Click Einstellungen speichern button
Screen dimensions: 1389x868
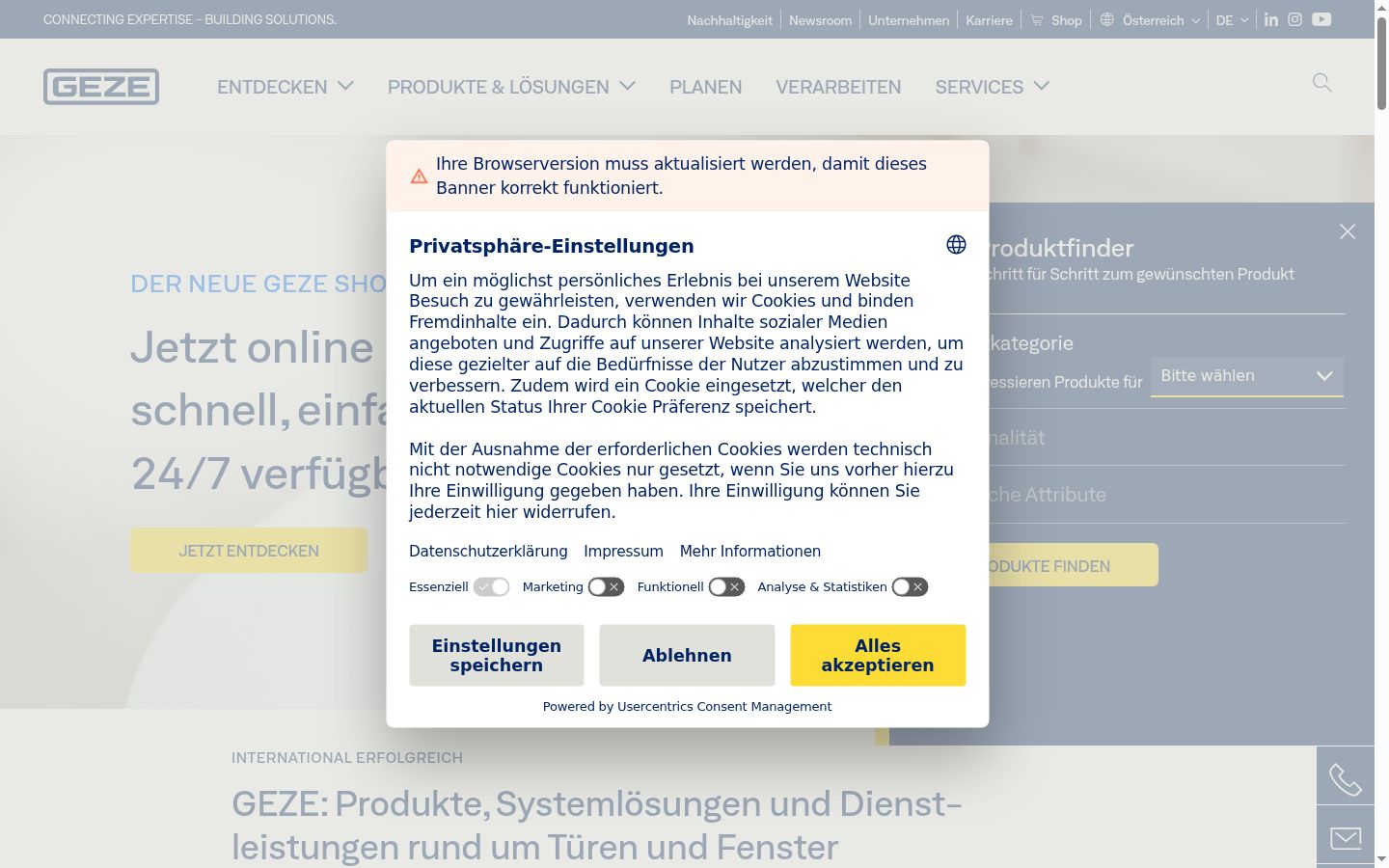pyautogui.click(x=497, y=656)
